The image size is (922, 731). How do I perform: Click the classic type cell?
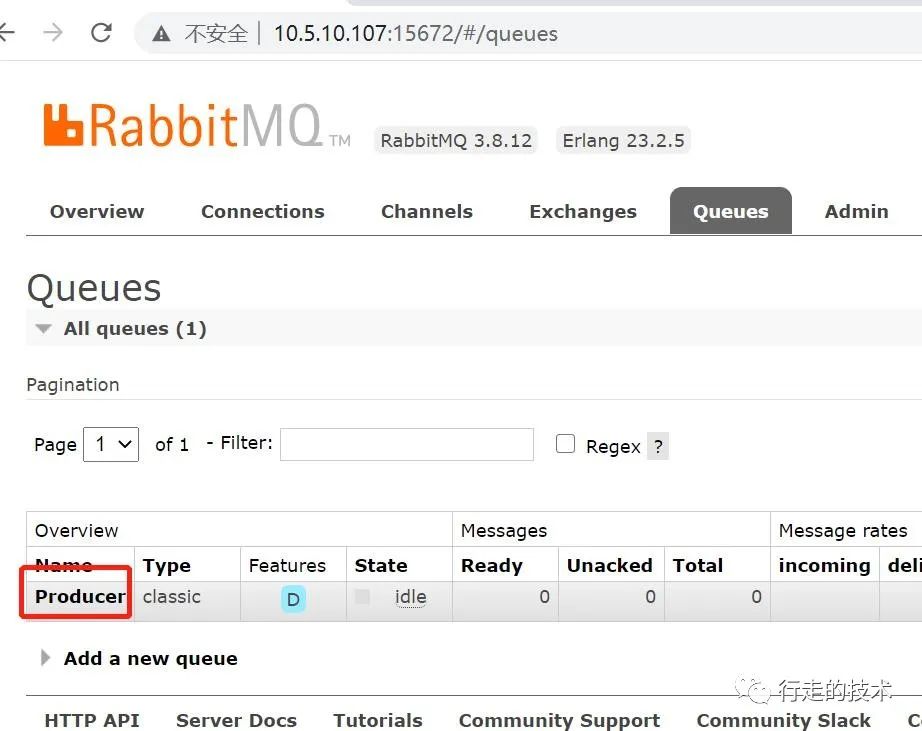[172, 596]
